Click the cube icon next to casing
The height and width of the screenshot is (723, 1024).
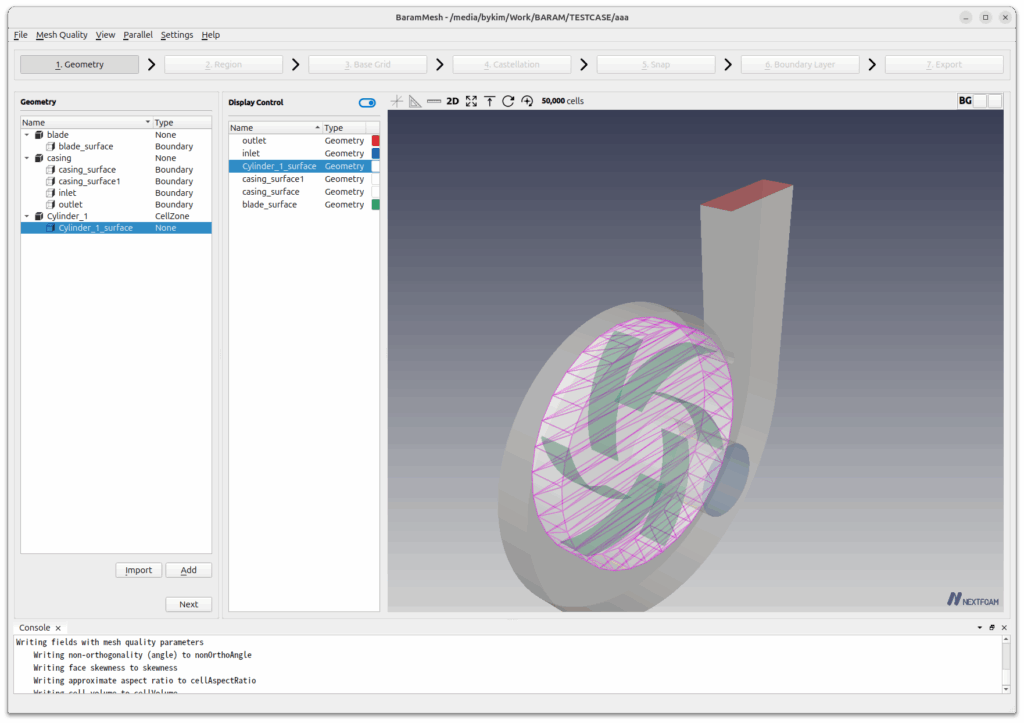point(39,158)
